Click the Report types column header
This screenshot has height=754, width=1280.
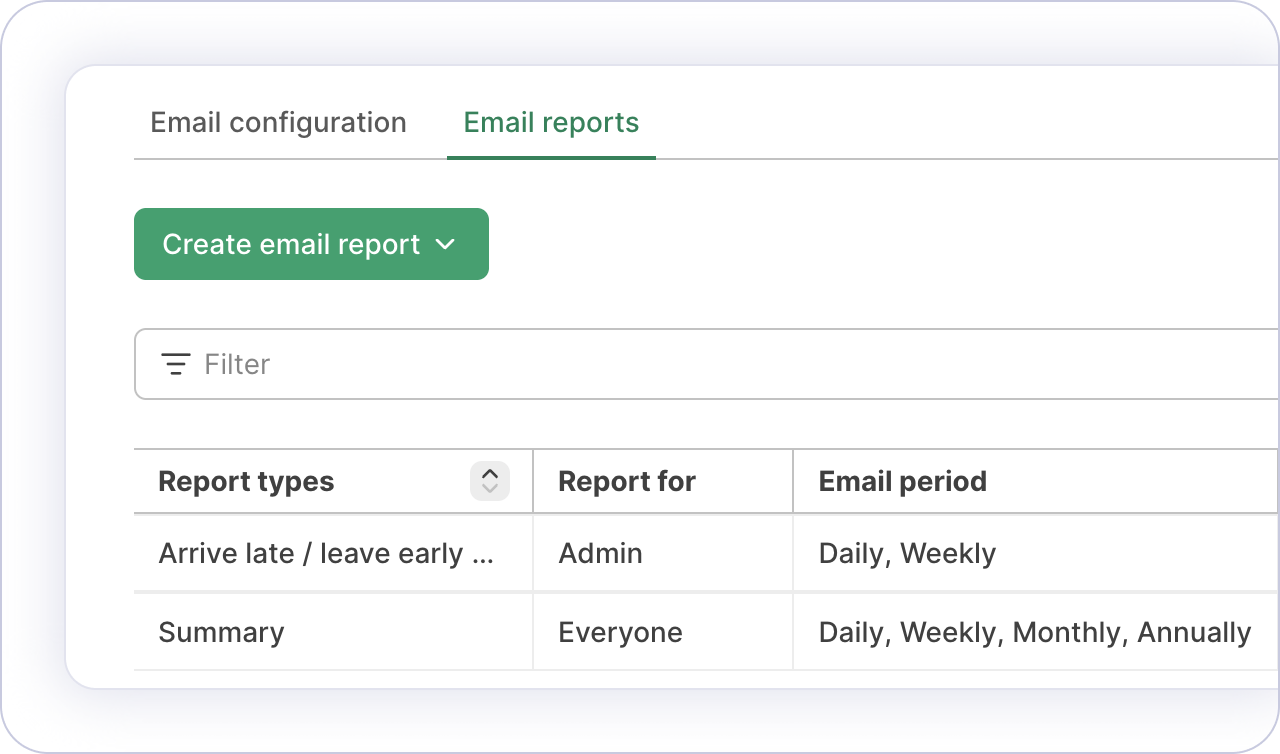(x=246, y=481)
